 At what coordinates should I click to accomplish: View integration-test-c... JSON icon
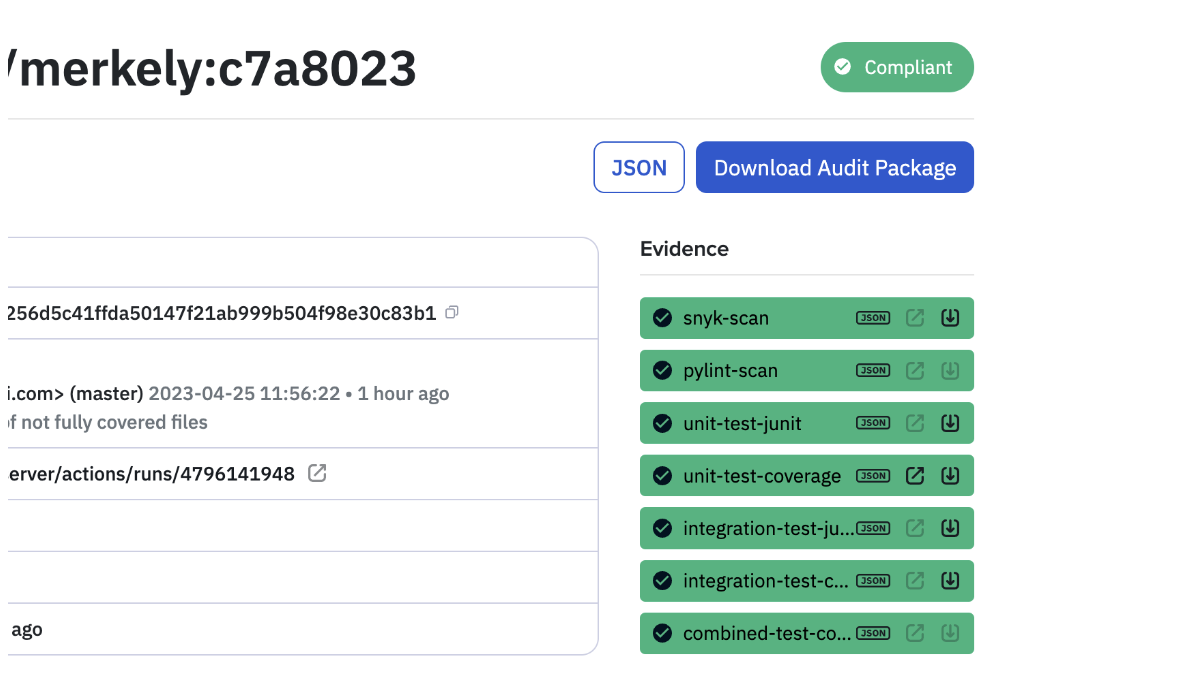[x=873, y=581]
